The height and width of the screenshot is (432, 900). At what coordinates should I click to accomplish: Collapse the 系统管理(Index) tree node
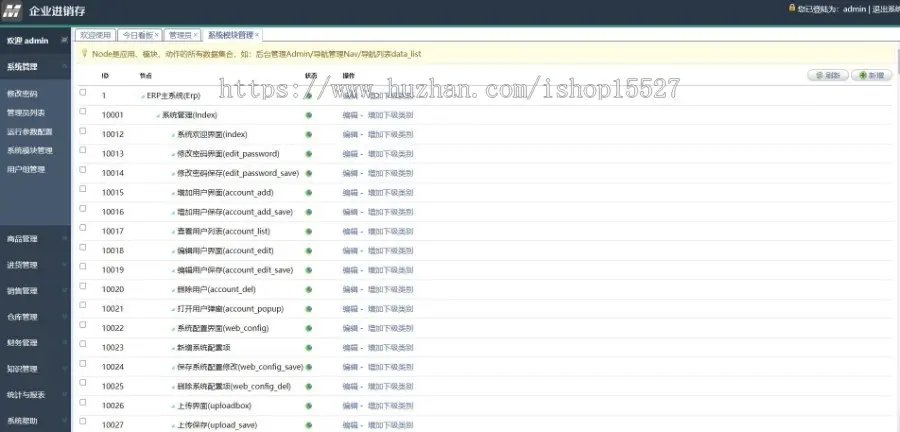coord(158,116)
